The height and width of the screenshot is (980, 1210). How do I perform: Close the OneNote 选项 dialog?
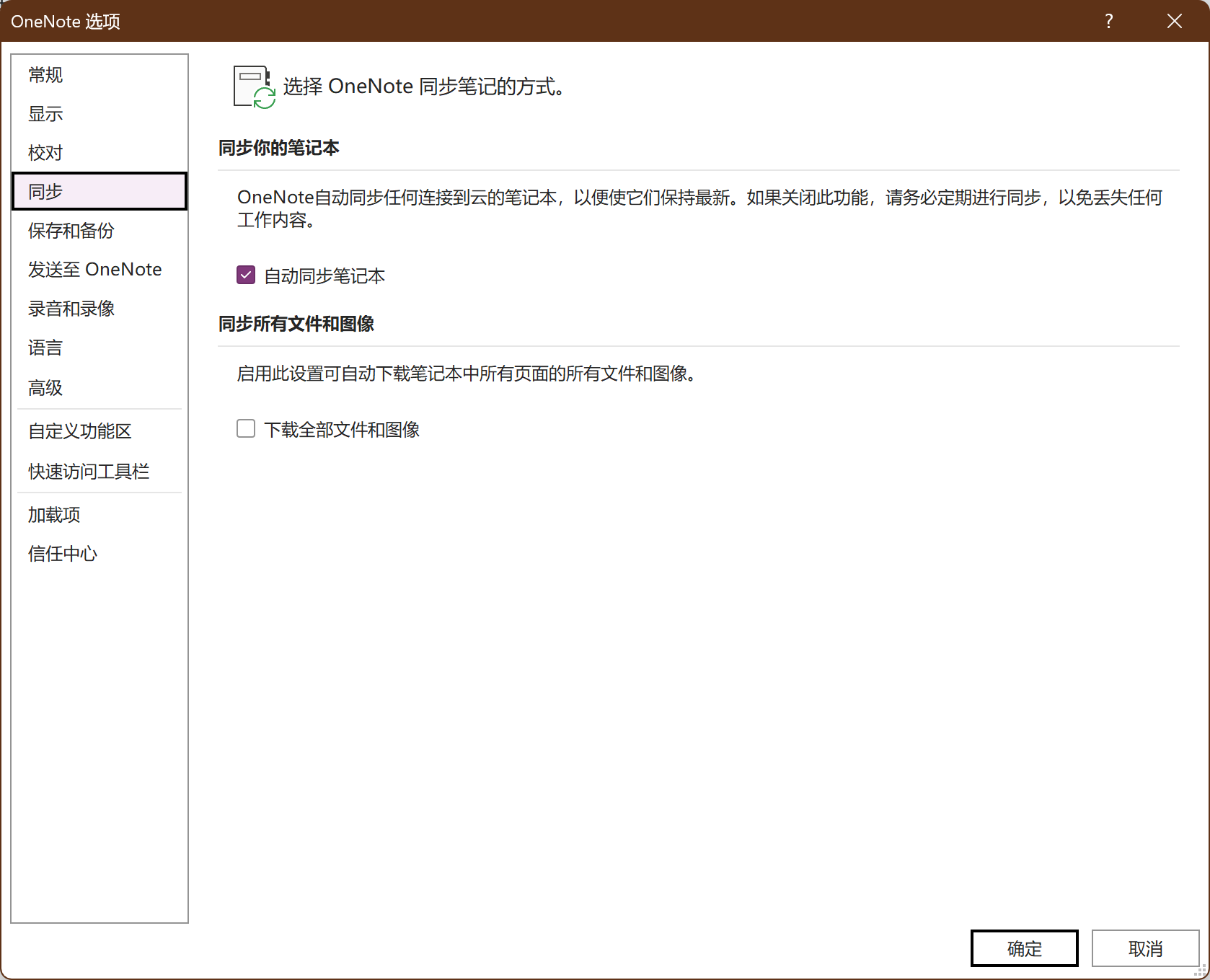[1175, 21]
